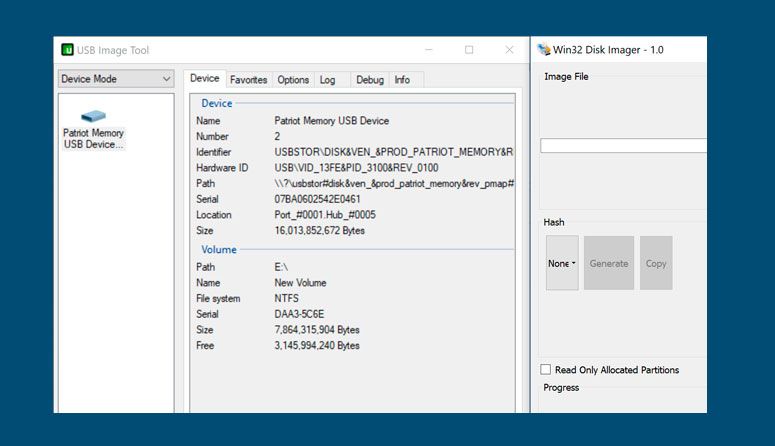Click the 'Volume' section header
This screenshot has width=775, height=446.
[x=219, y=250]
